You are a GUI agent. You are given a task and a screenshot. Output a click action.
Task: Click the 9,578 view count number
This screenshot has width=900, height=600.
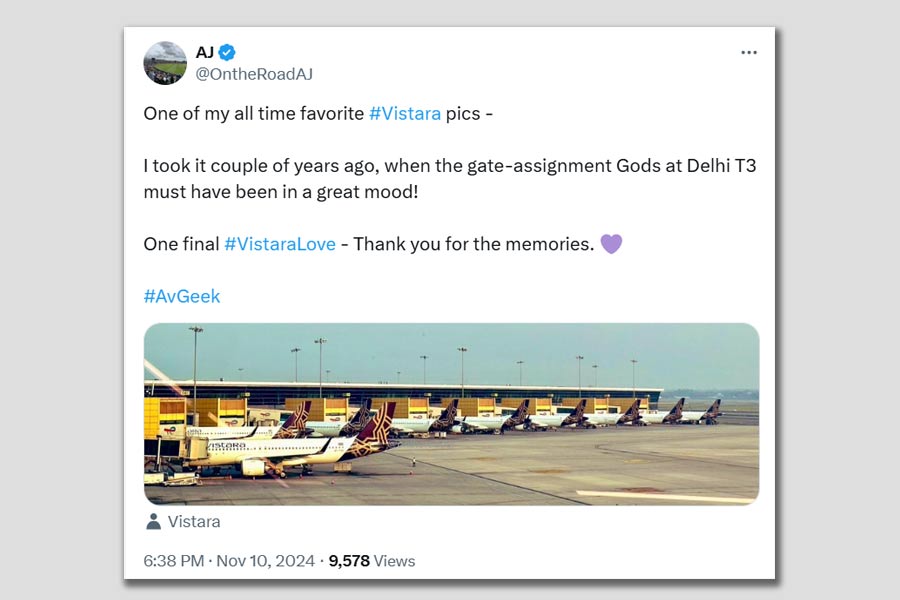(349, 561)
